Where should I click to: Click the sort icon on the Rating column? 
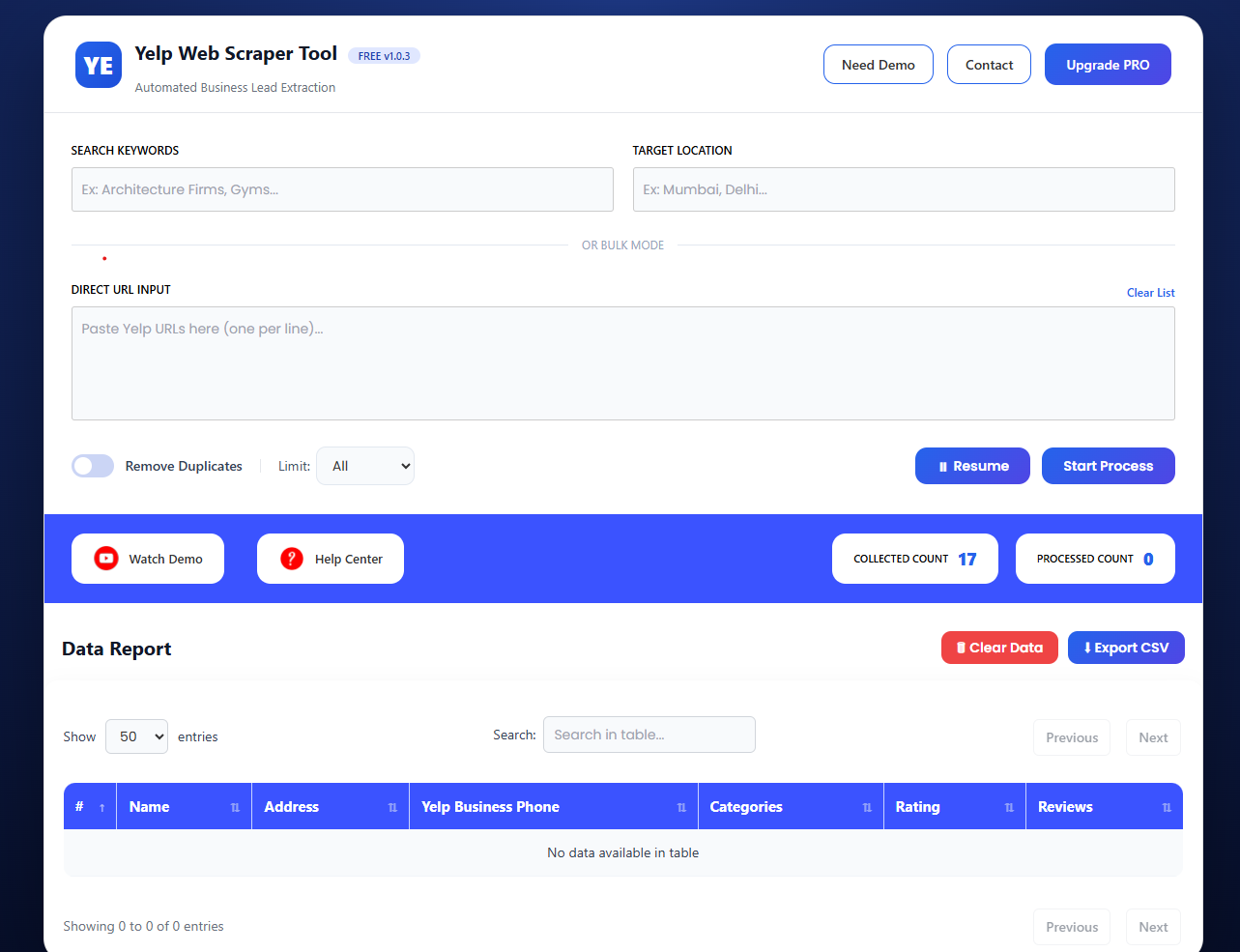[x=1007, y=806]
